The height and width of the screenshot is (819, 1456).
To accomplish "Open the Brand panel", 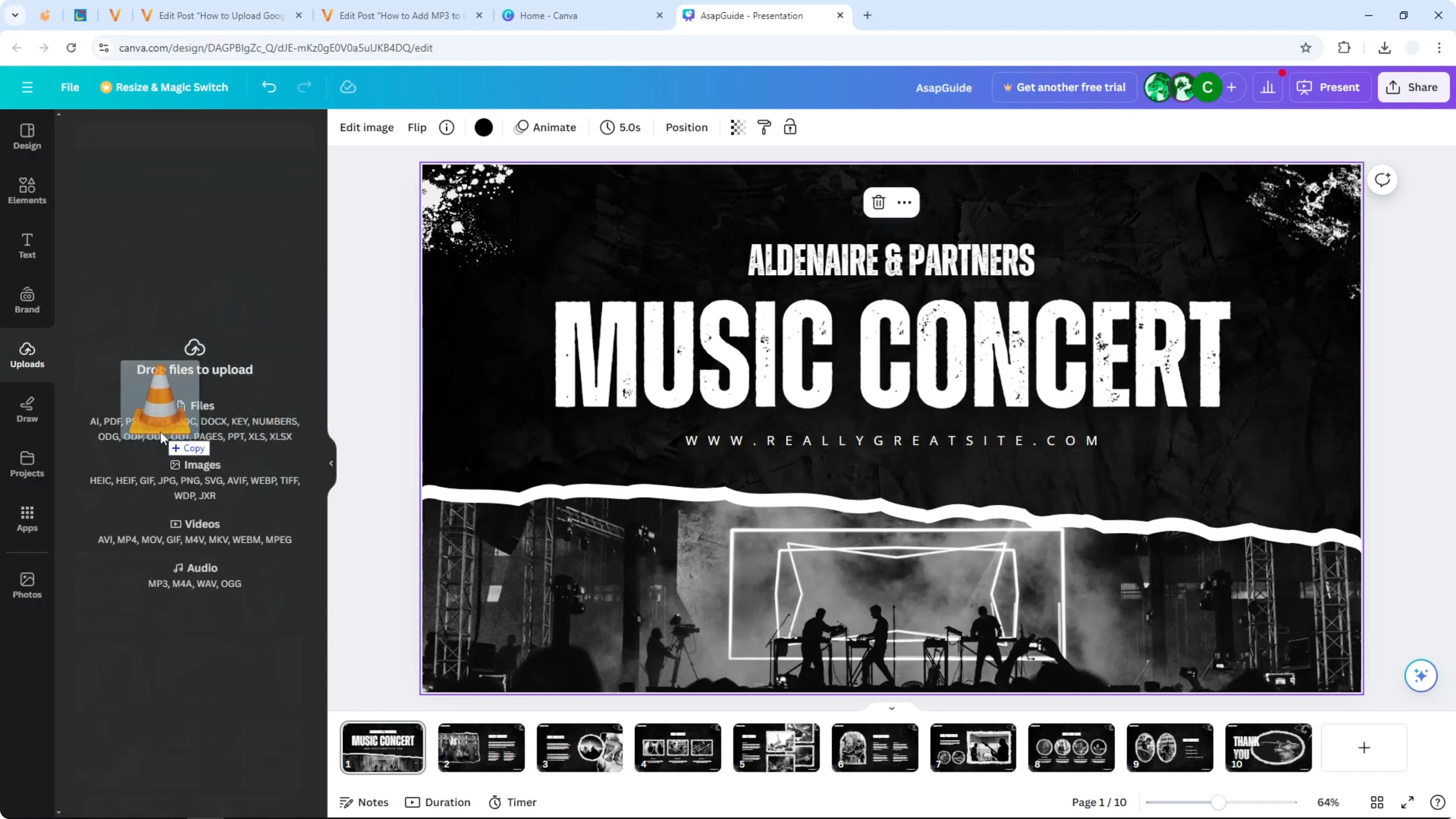I will pyautogui.click(x=27, y=300).
